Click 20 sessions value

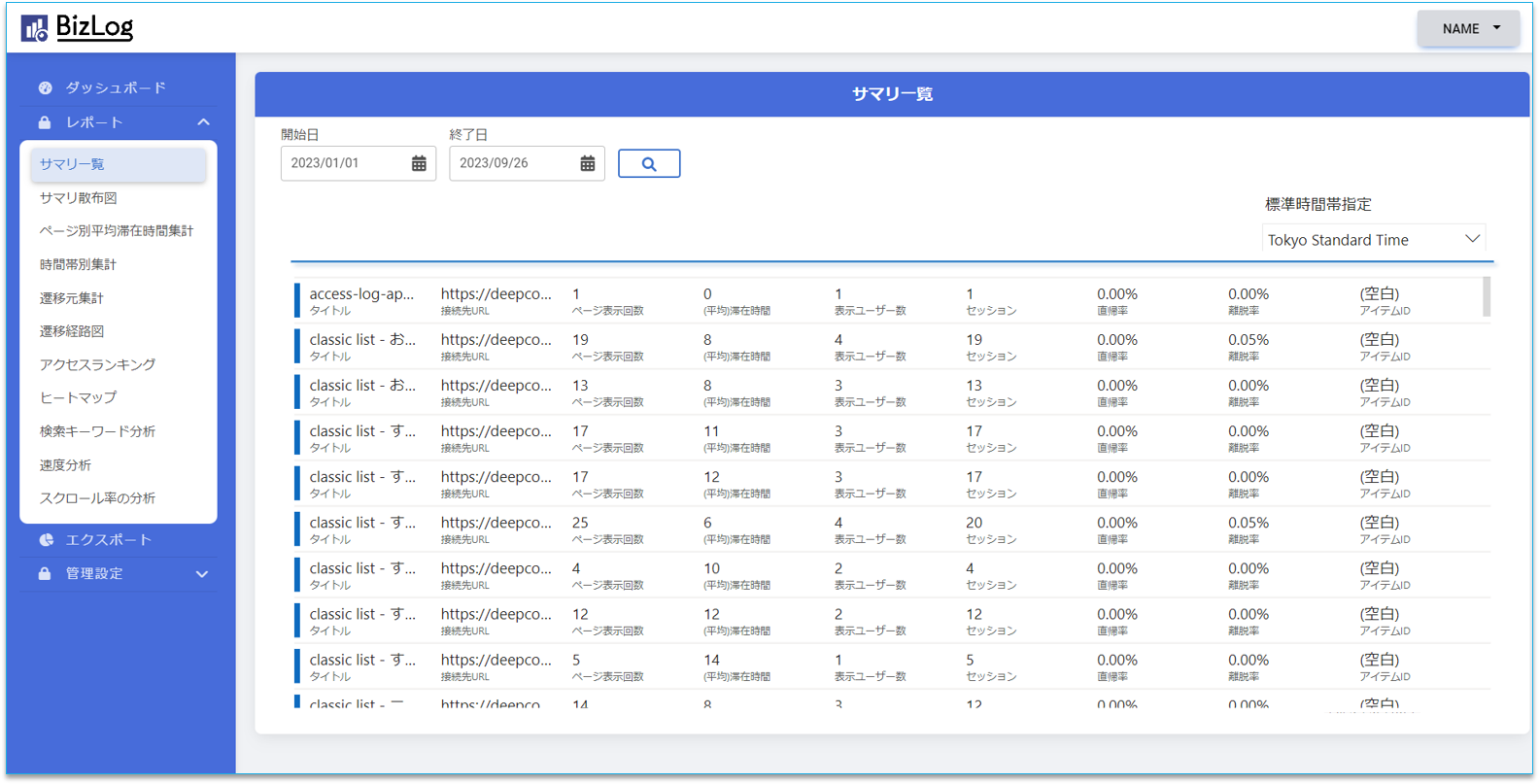point(975,523)
